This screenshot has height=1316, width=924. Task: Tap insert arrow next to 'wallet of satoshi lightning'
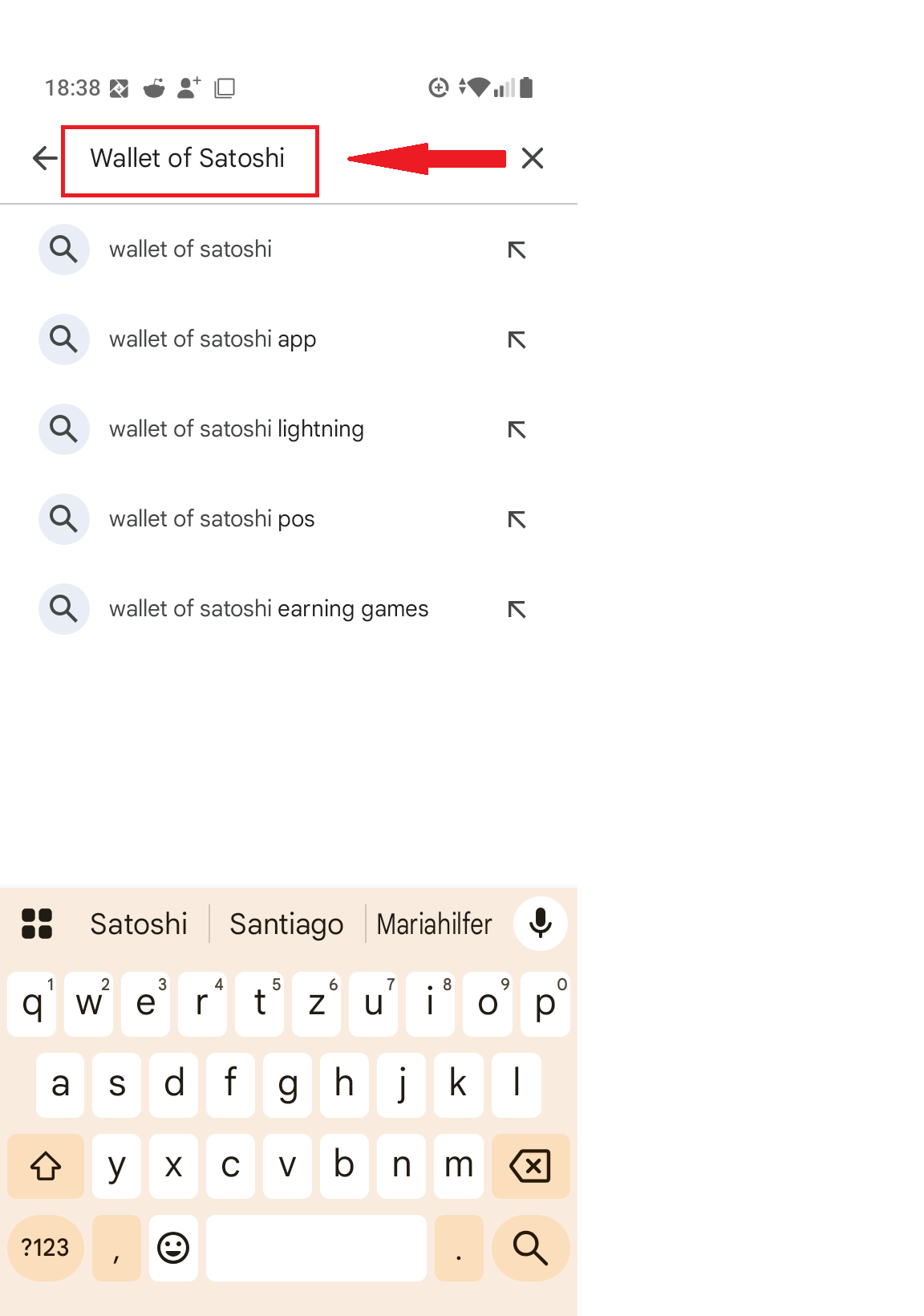point(517,430)
